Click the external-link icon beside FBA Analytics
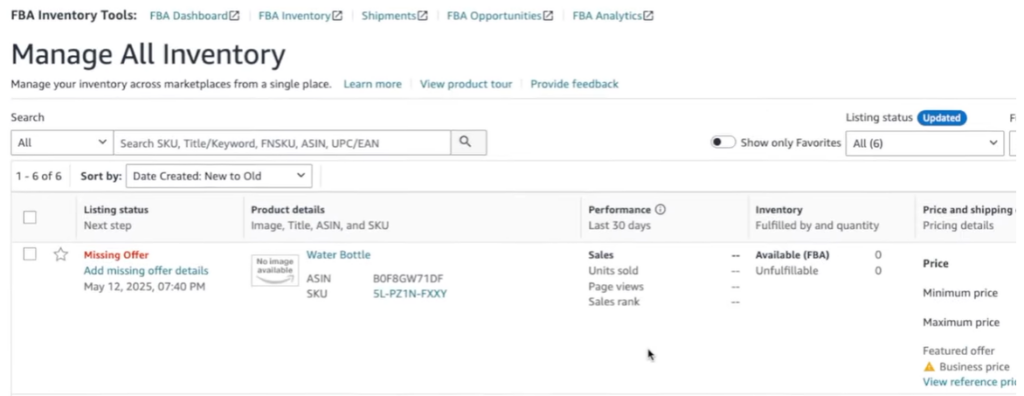This screenshot has width=1024, height=396. click(x=648, y=16)
